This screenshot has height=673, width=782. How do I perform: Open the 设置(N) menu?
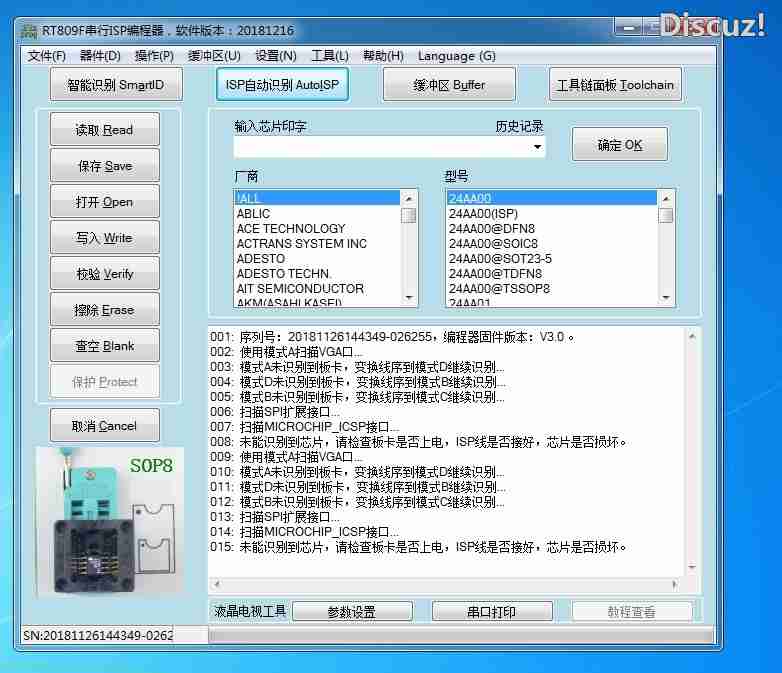[x=276, y=56]
